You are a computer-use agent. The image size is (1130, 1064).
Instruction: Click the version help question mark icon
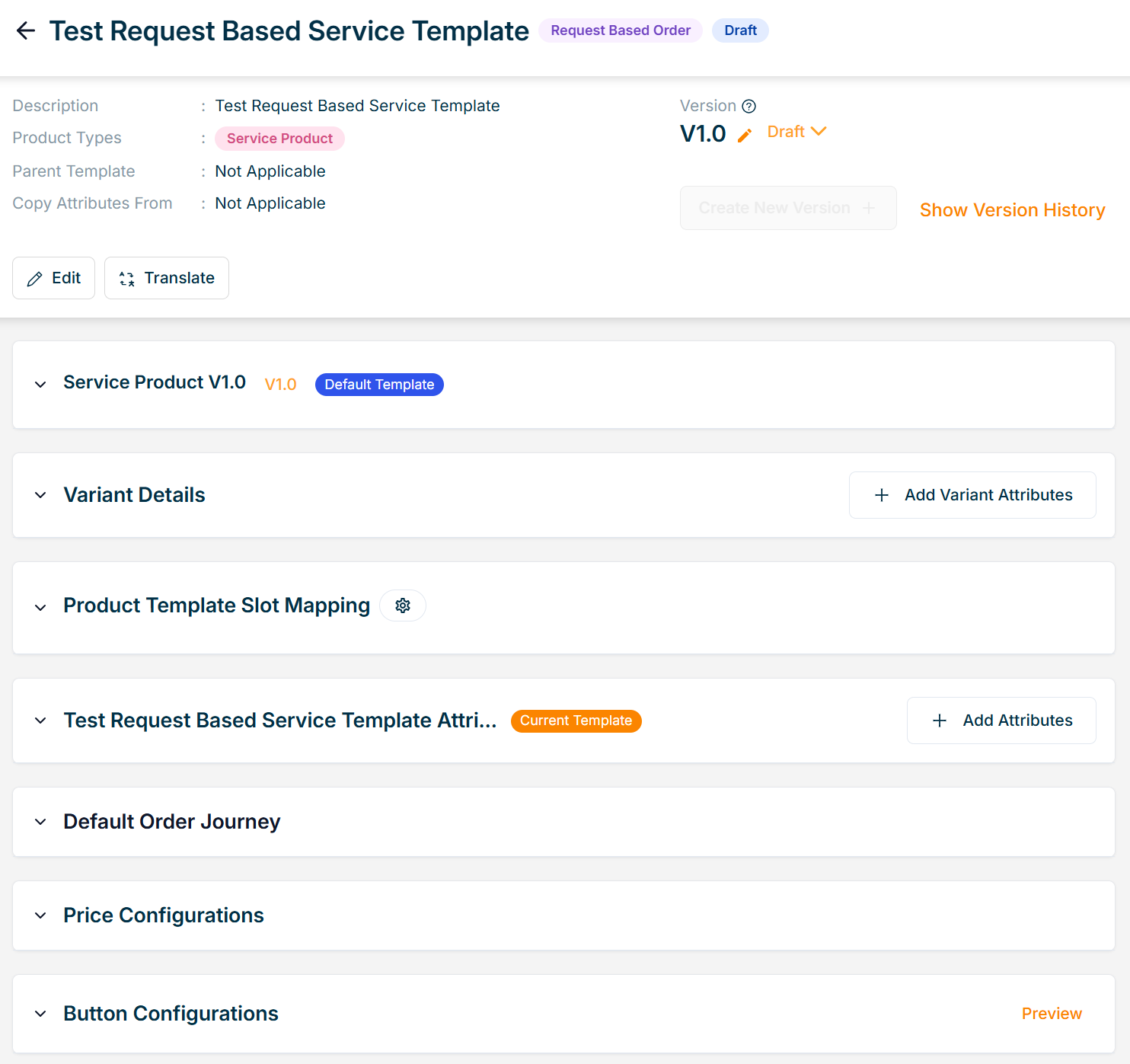pyautogui.click(x=749, y=106)
